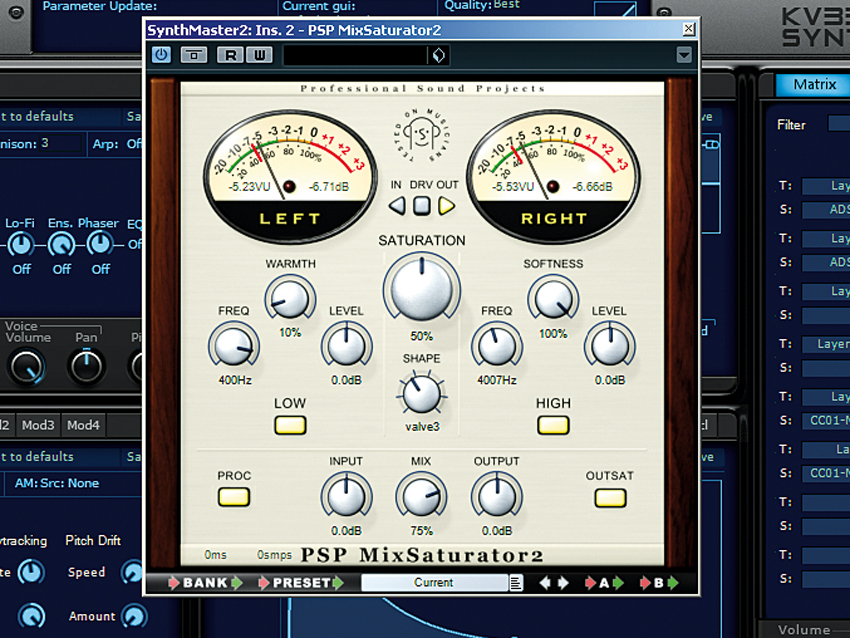This screenshot has width=850, height=638.
Task: Switch to the Mod4 tab
Action: [83, 425]
